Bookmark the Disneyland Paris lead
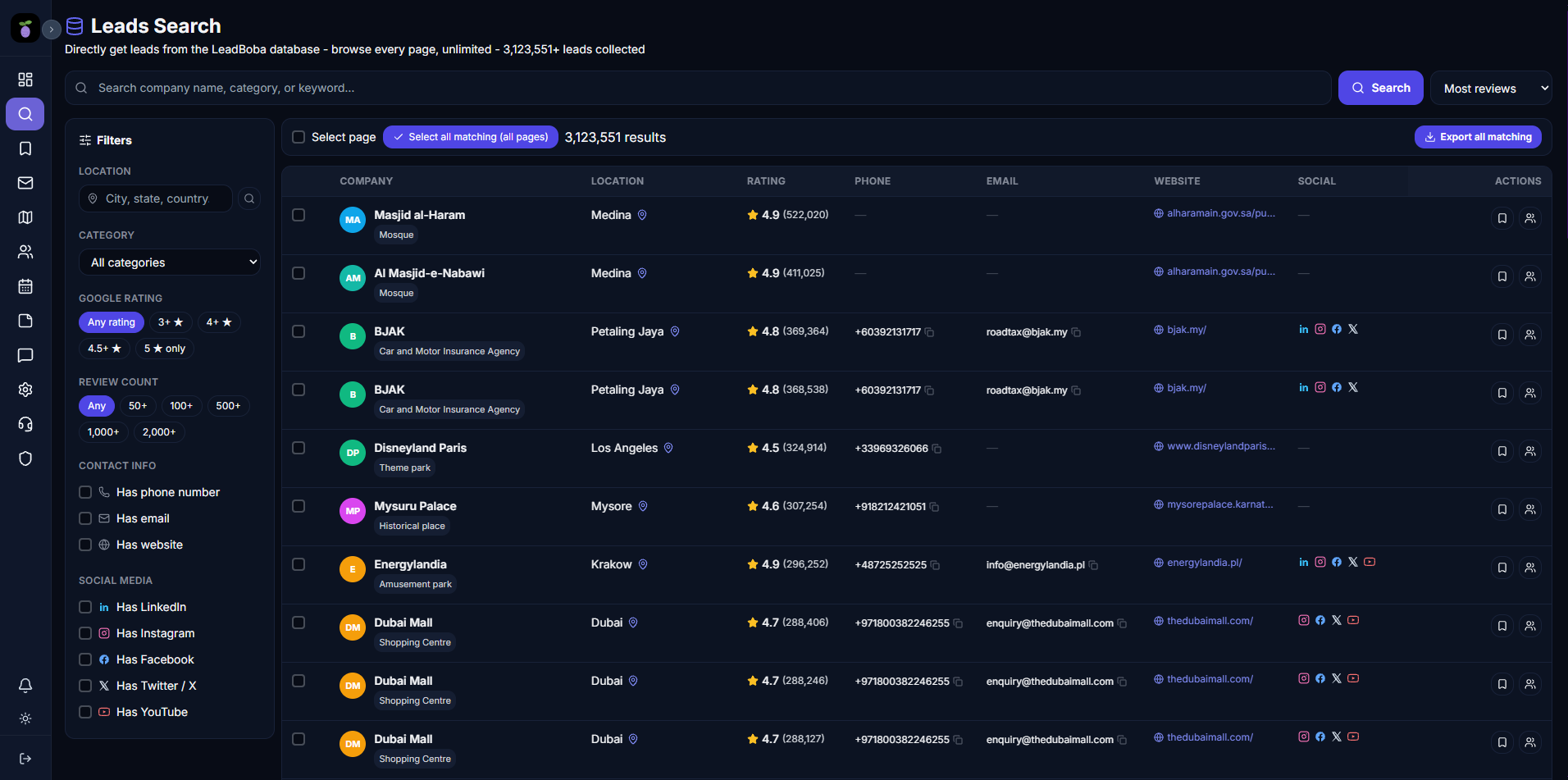 1502,451
